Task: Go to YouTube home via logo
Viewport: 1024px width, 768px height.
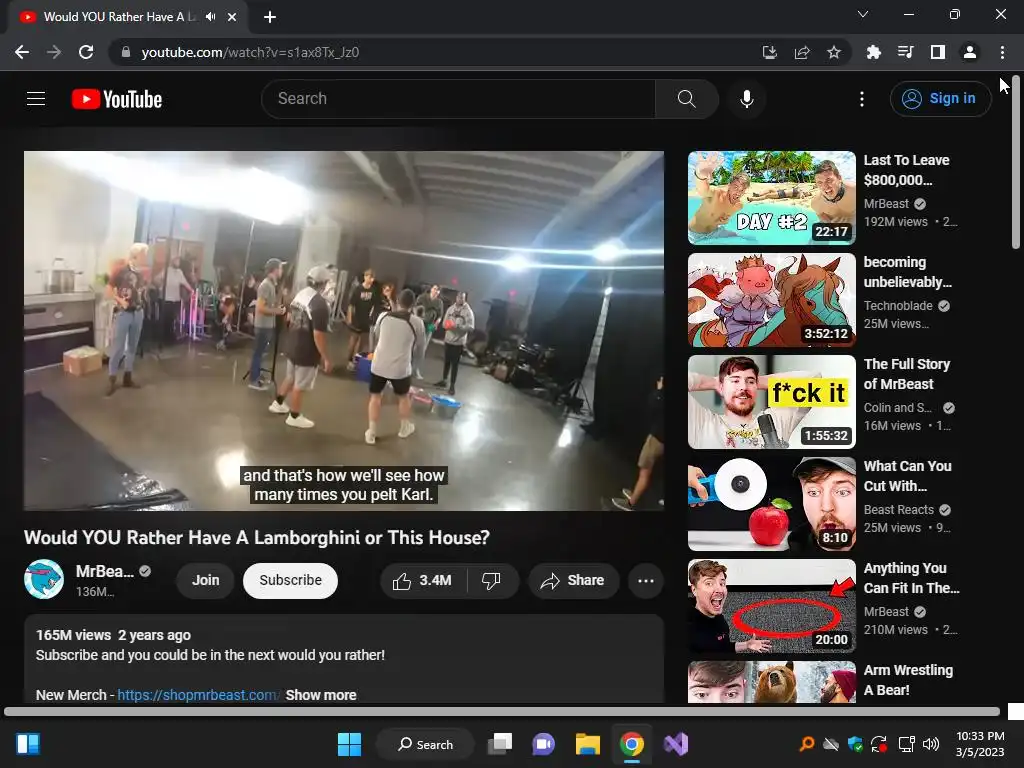Action: [117, 99]
